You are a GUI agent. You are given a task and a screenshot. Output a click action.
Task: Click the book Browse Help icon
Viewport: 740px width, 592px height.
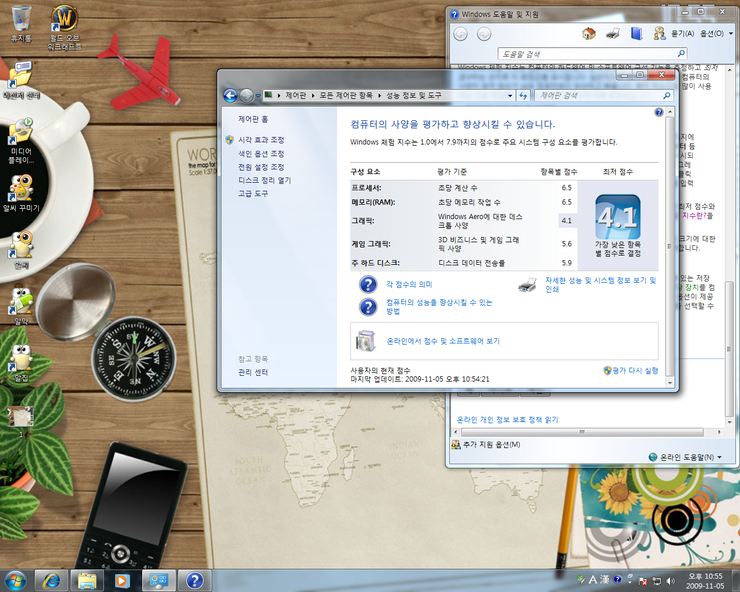[636, 34]
